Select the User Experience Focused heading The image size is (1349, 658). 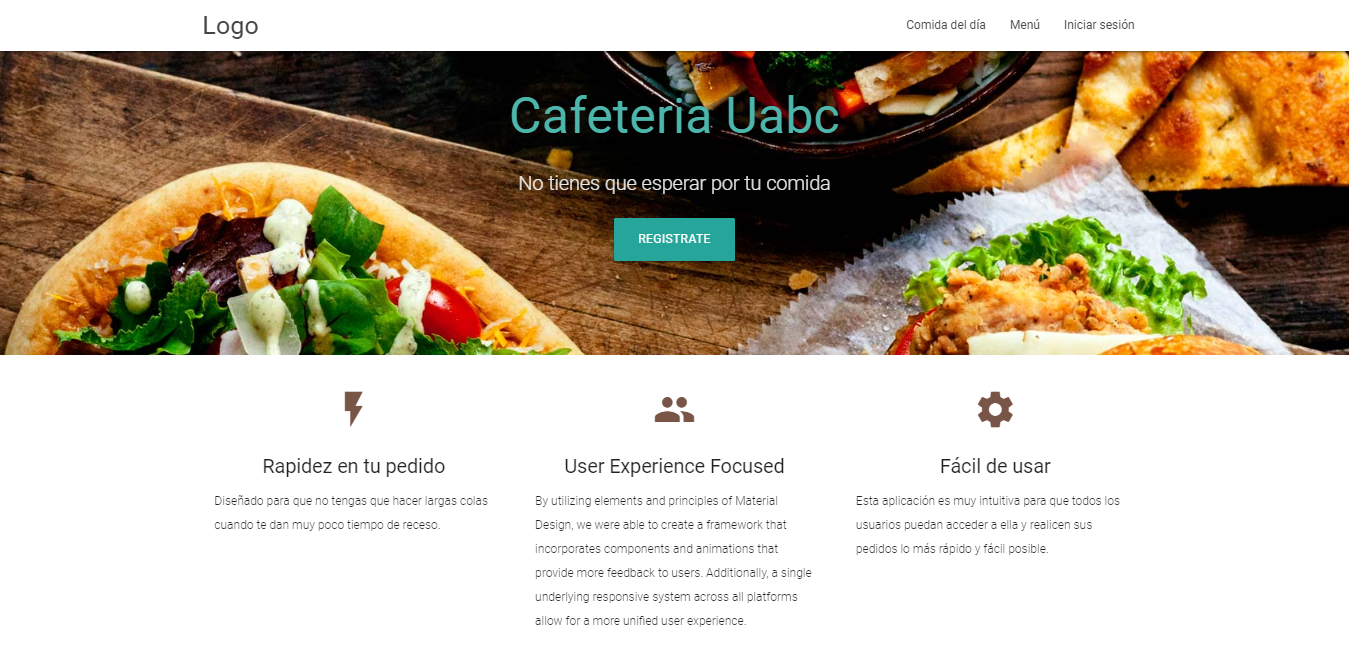(674, 466)
